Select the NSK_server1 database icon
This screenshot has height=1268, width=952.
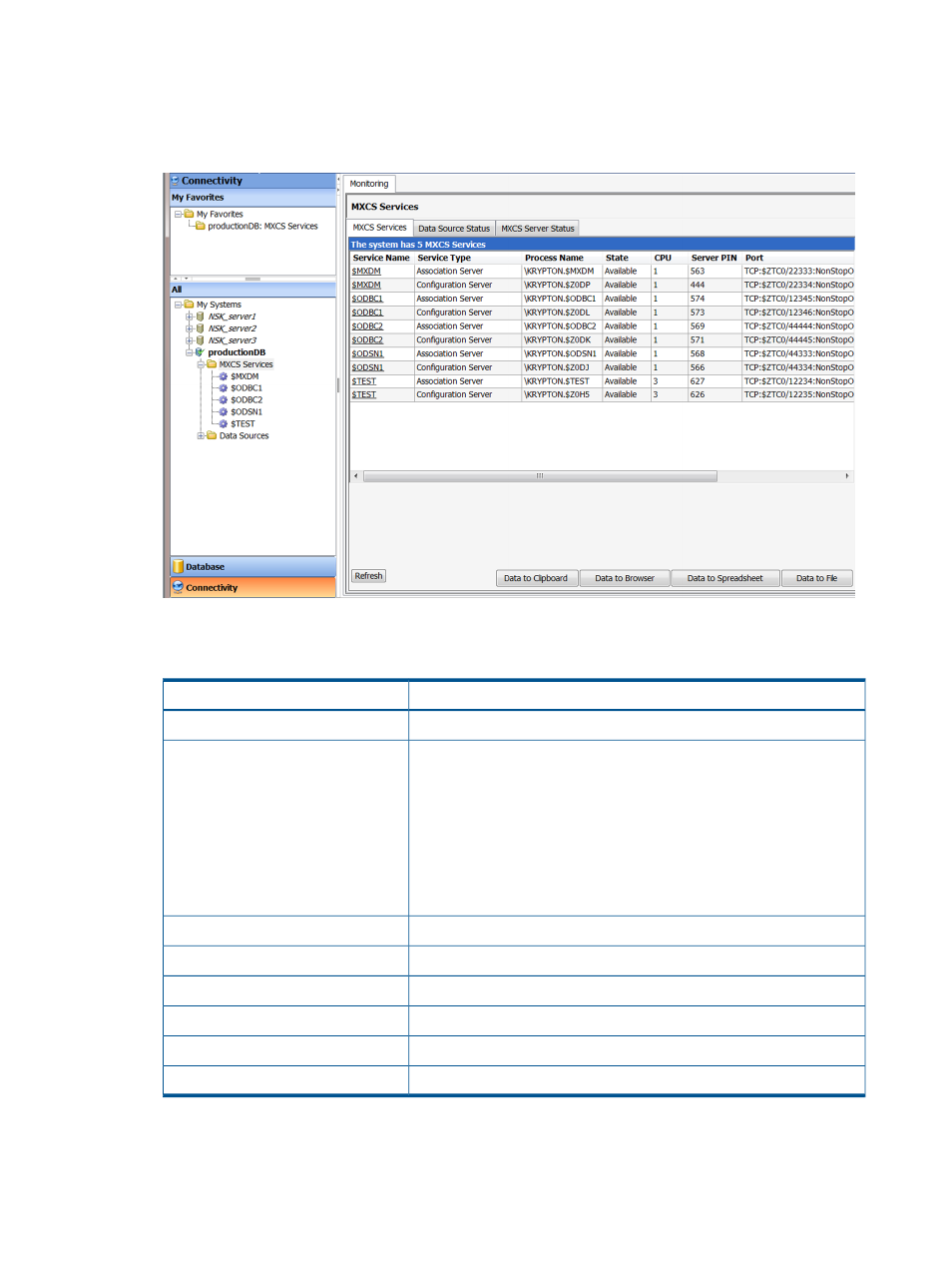200,317
